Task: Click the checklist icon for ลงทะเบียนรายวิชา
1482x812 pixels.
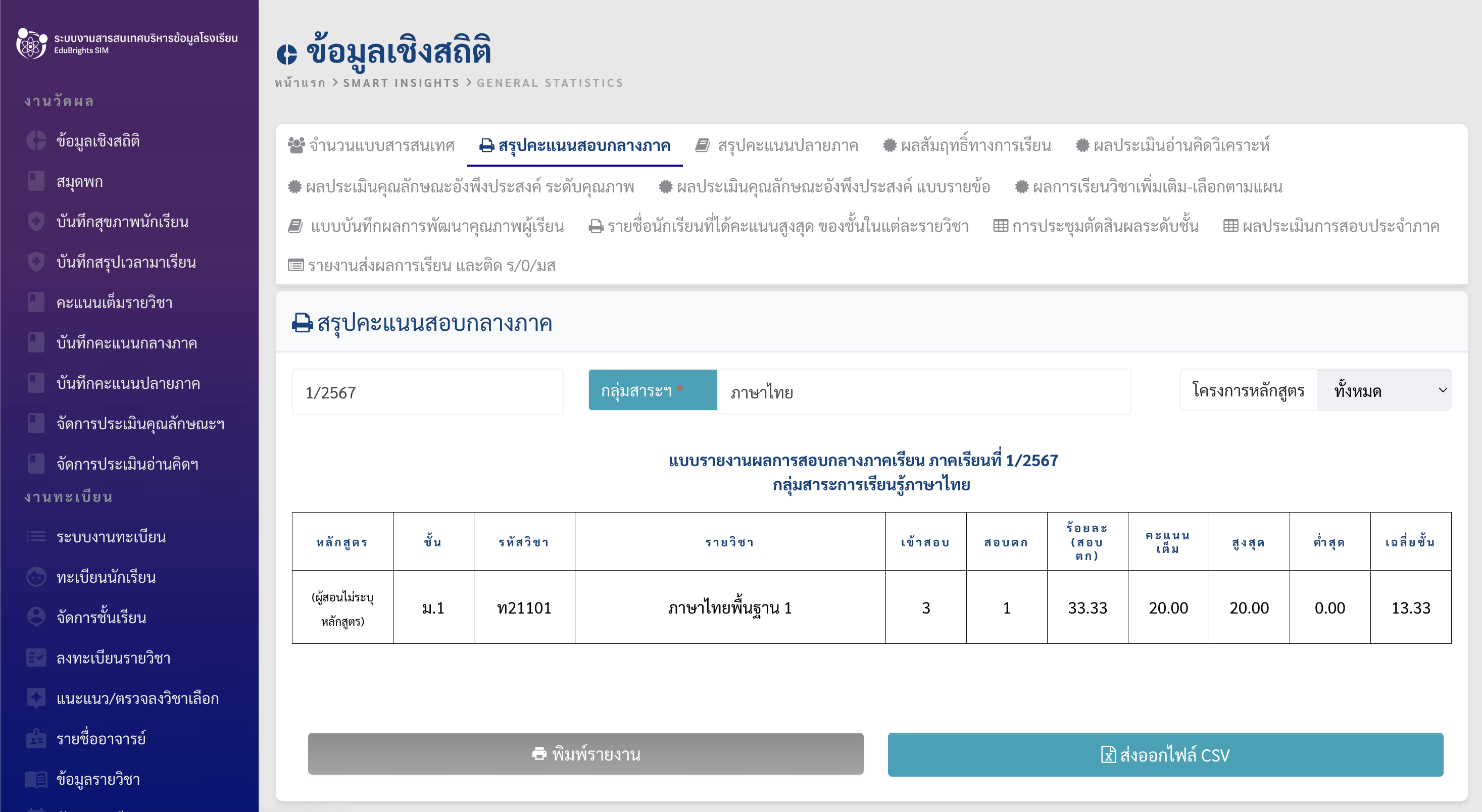Action: tap(36, 657)
